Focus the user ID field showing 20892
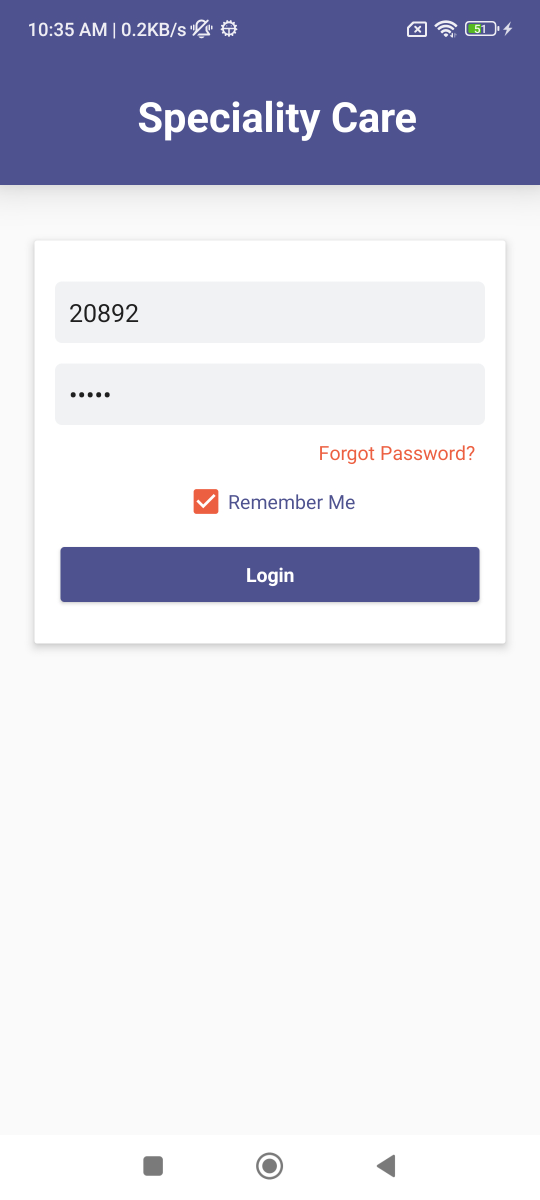 [x=270, y=312]
